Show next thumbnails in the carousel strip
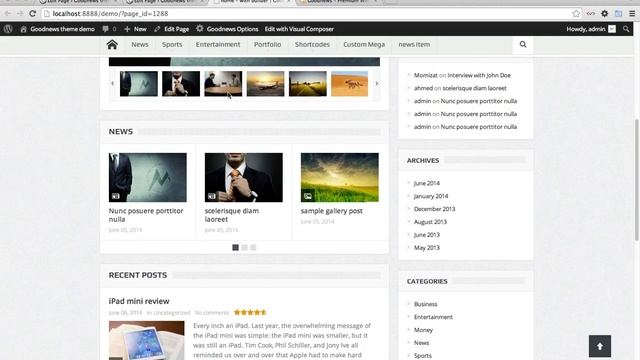The height and width of the screenshot is (360, 640). (376, 83)
